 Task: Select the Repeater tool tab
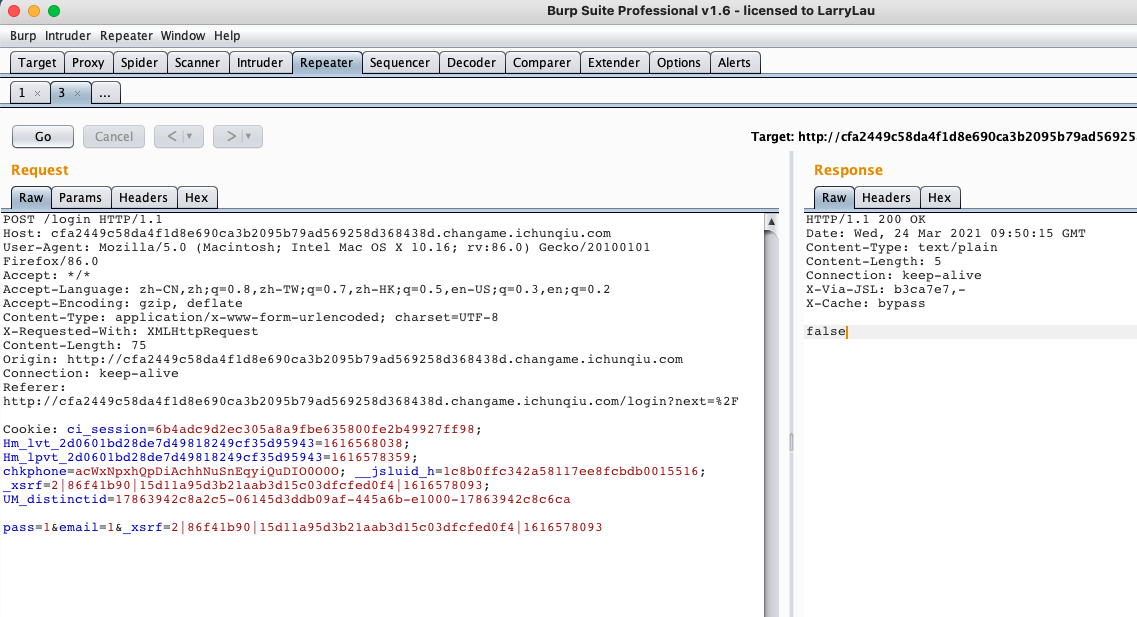coord(326,62)
